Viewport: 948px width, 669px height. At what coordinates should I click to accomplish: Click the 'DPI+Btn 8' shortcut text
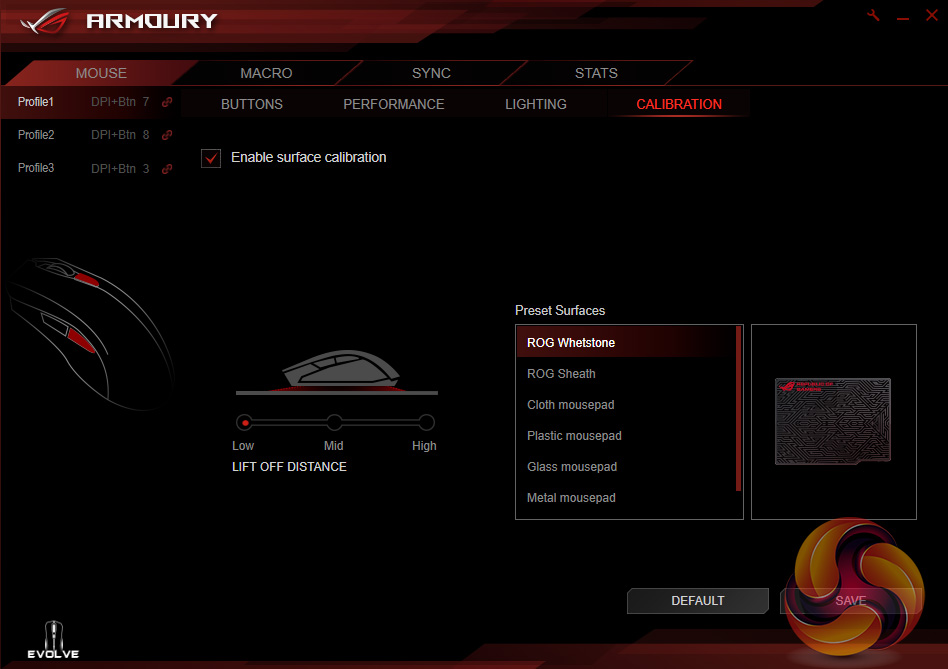click(120, 135)
